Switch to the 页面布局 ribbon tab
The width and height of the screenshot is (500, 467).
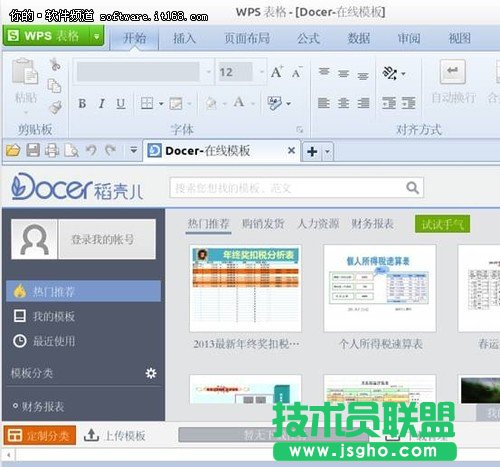coord(247,38)
